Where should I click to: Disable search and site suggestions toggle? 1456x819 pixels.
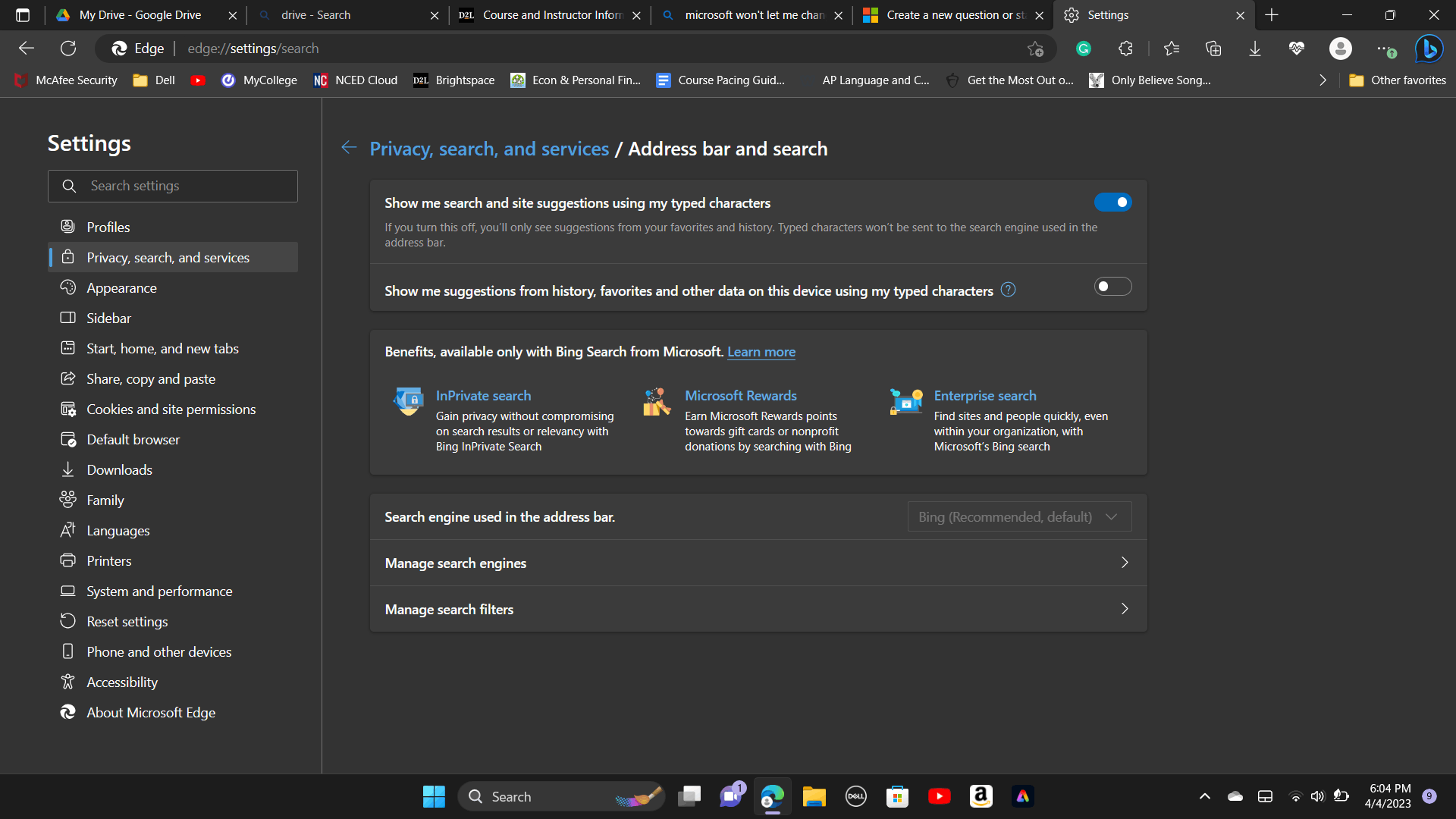[1112, 202]
